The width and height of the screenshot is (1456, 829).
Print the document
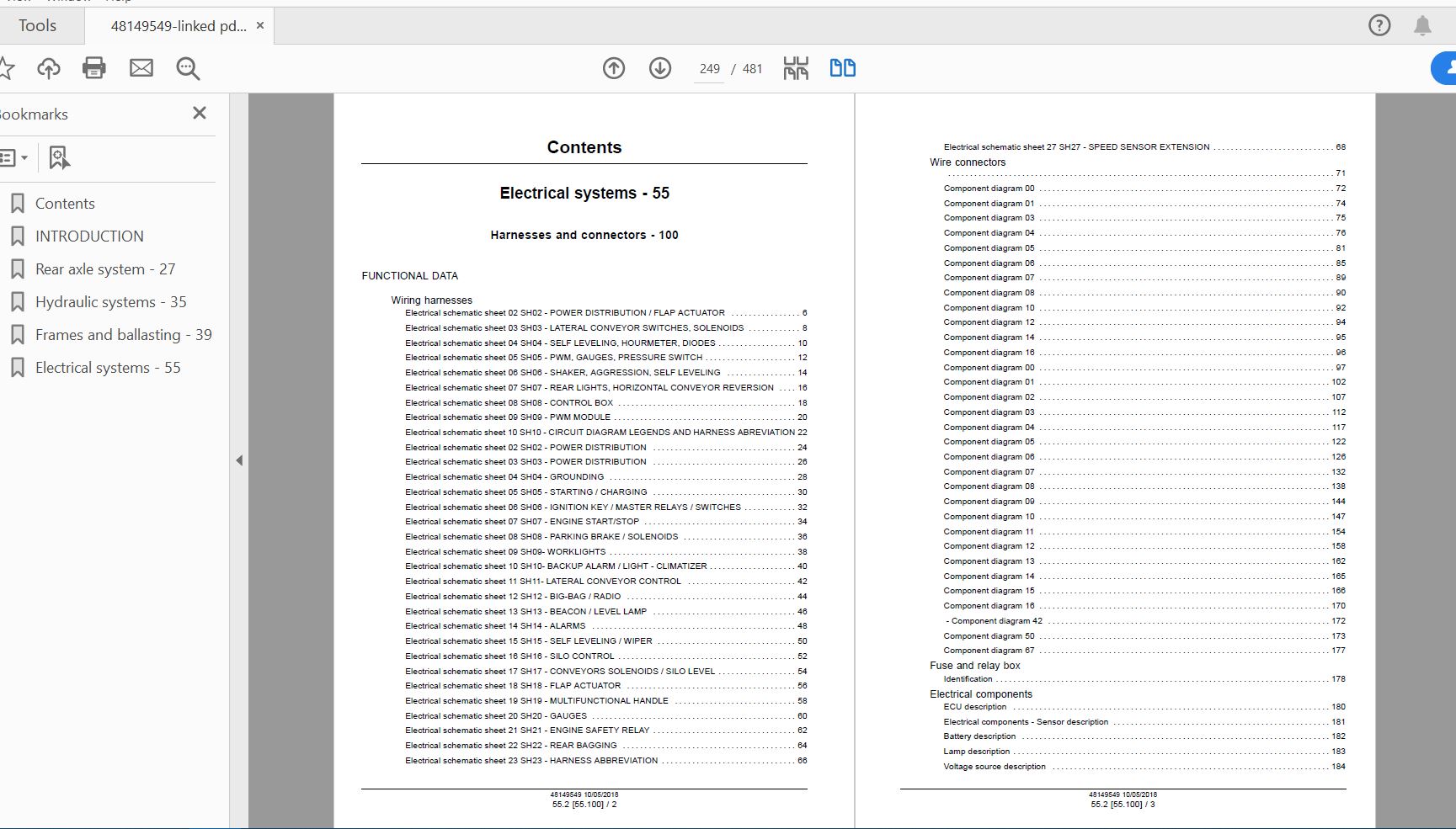click(x=94, y=68)
